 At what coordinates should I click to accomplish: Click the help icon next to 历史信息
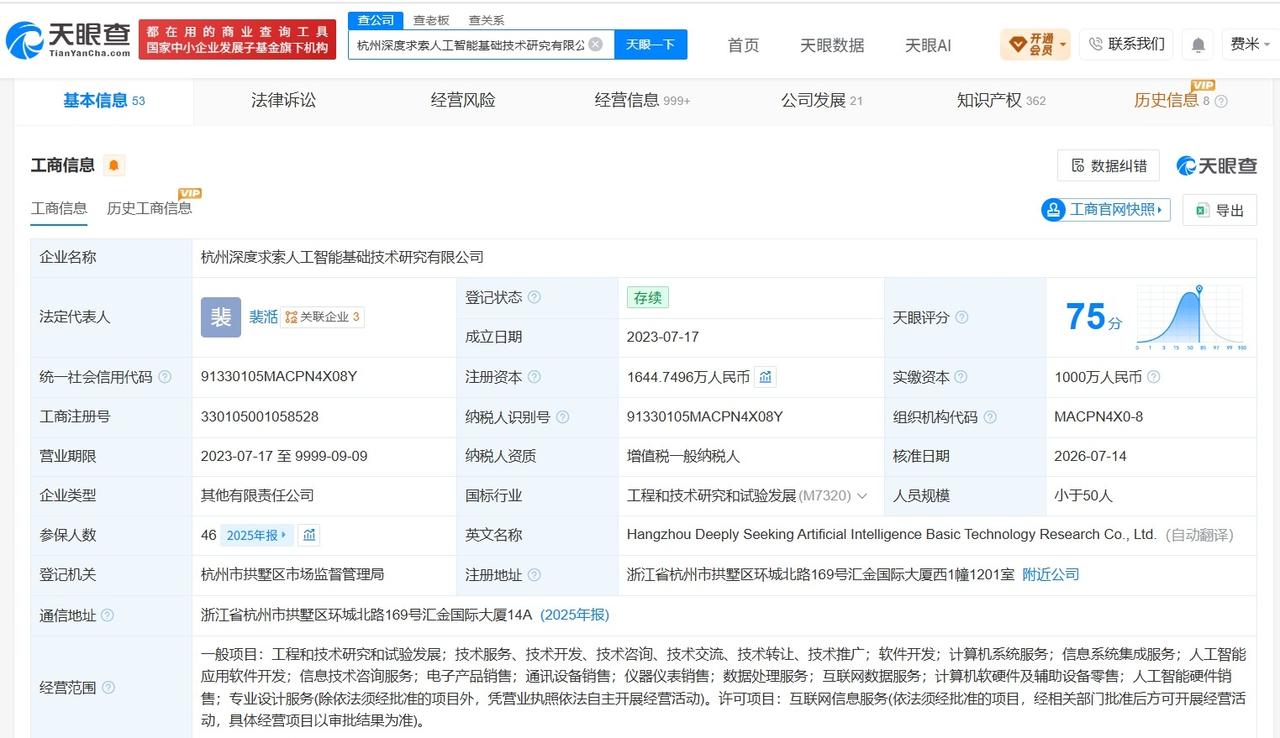pos(1221,101)
